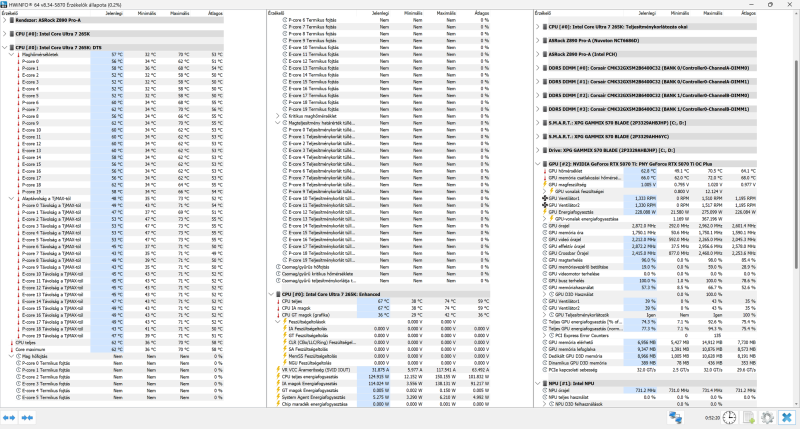Click the blue X close sensors button
Viewport: 800px width, 429px height.
[787, 418]
